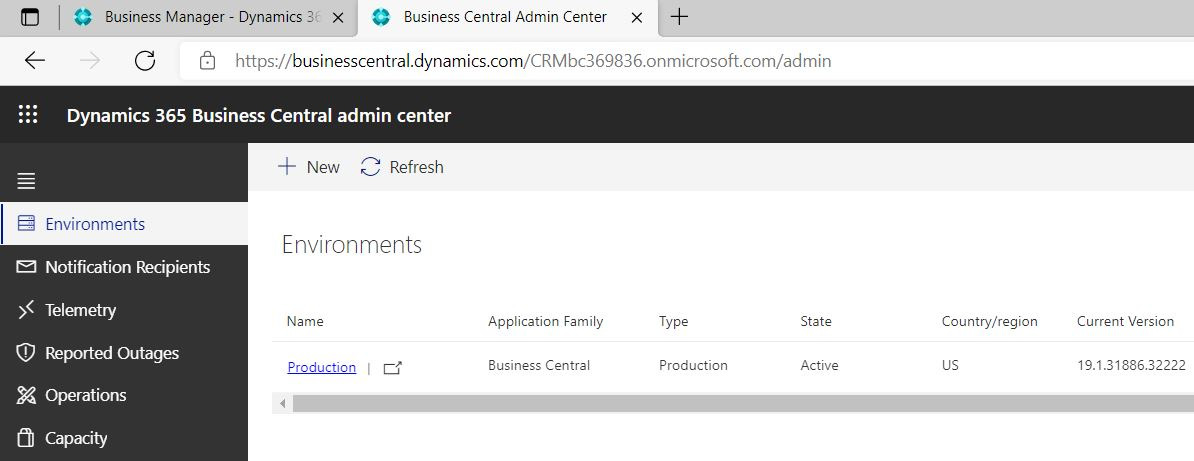1194x461 pixels.
Task: Open the Production environment link
Action: [x=321, y=367]
